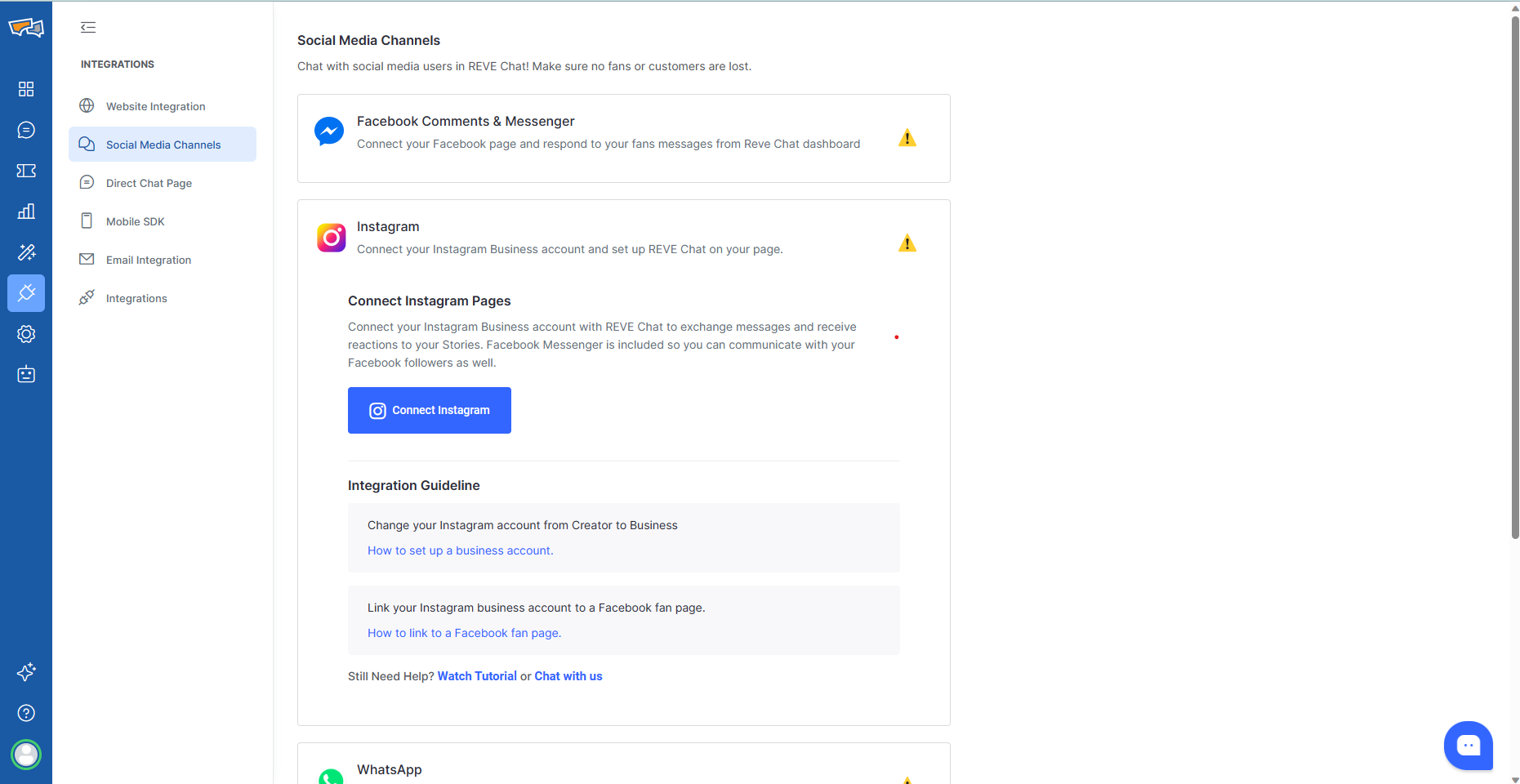Screen dimensions: 1520x784
Task: Open Mobile SDK menu item
Action: pyautogui.click(x=163, y=221)
